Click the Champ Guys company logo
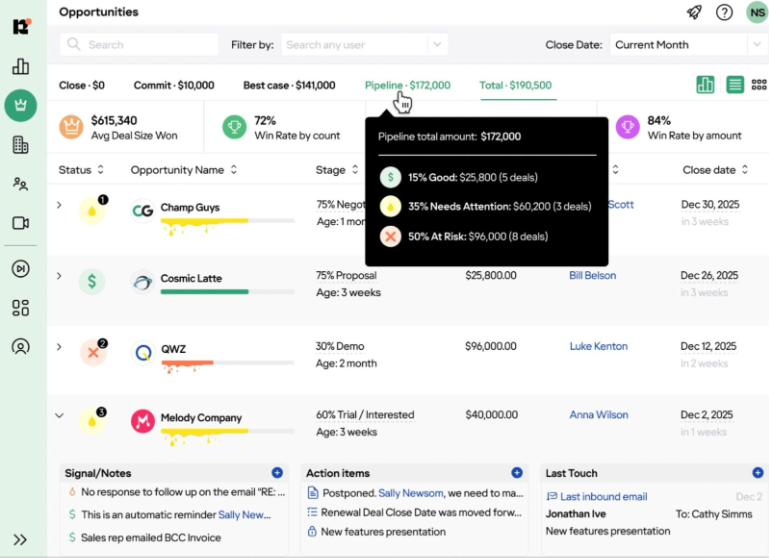 (x=143, y=211)
